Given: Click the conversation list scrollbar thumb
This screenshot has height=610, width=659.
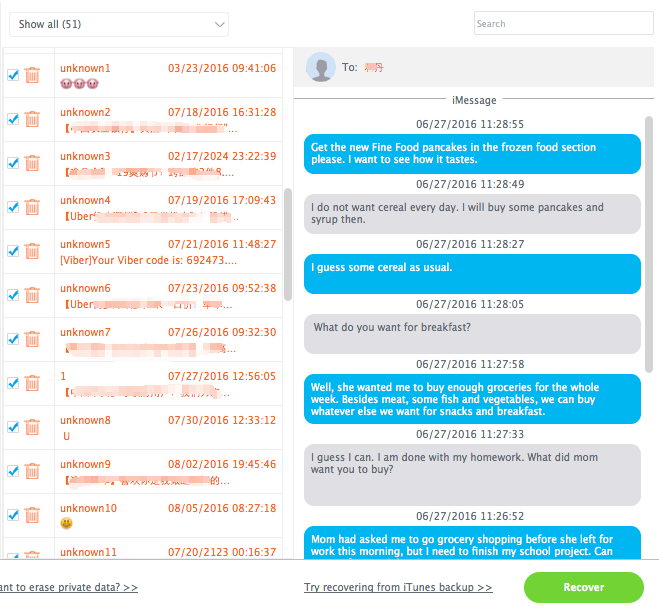Looking at the screenshot, I should point(288,244).
